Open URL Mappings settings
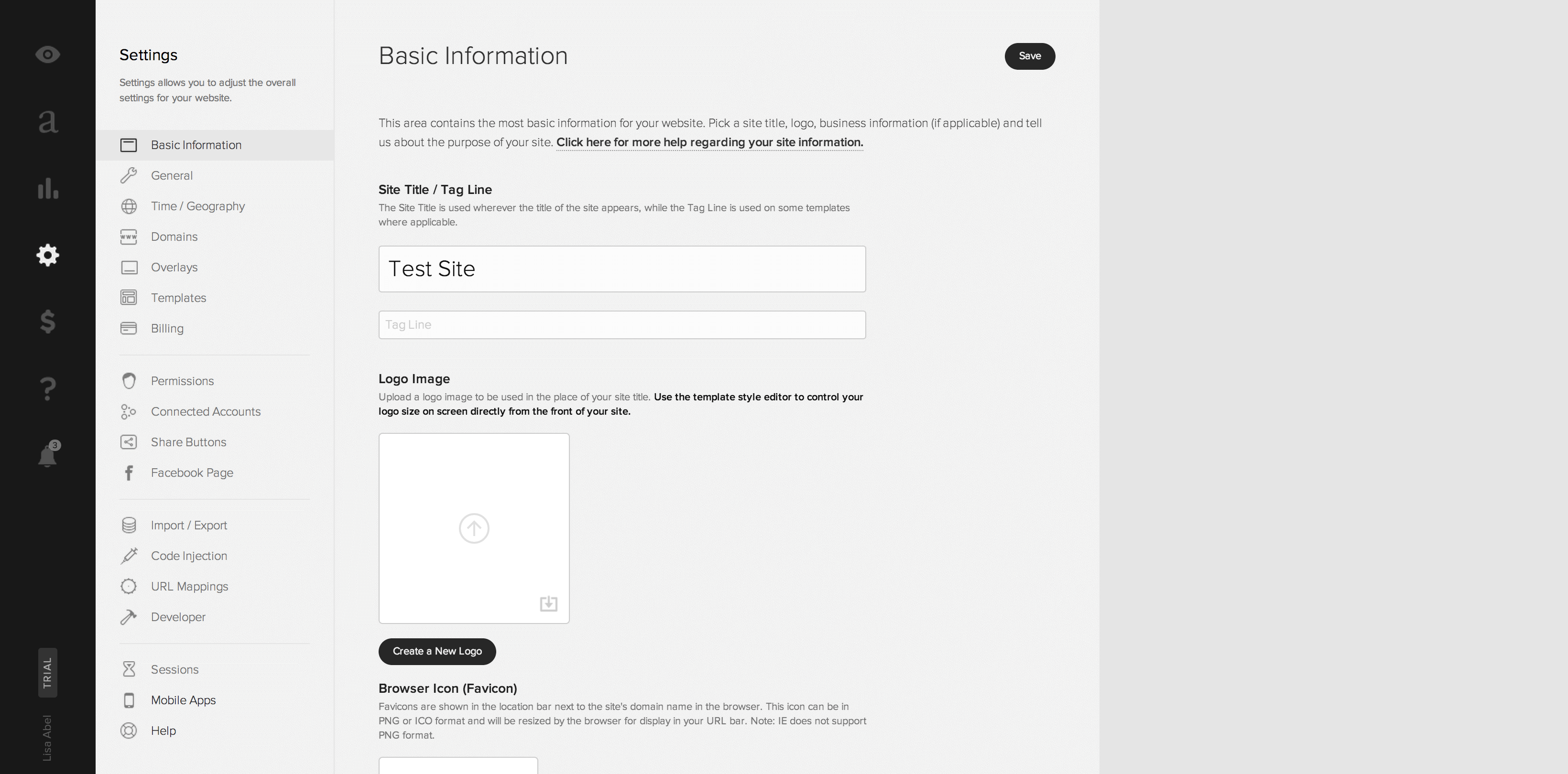The image size is (1568, 774). [x=189, y=587]
